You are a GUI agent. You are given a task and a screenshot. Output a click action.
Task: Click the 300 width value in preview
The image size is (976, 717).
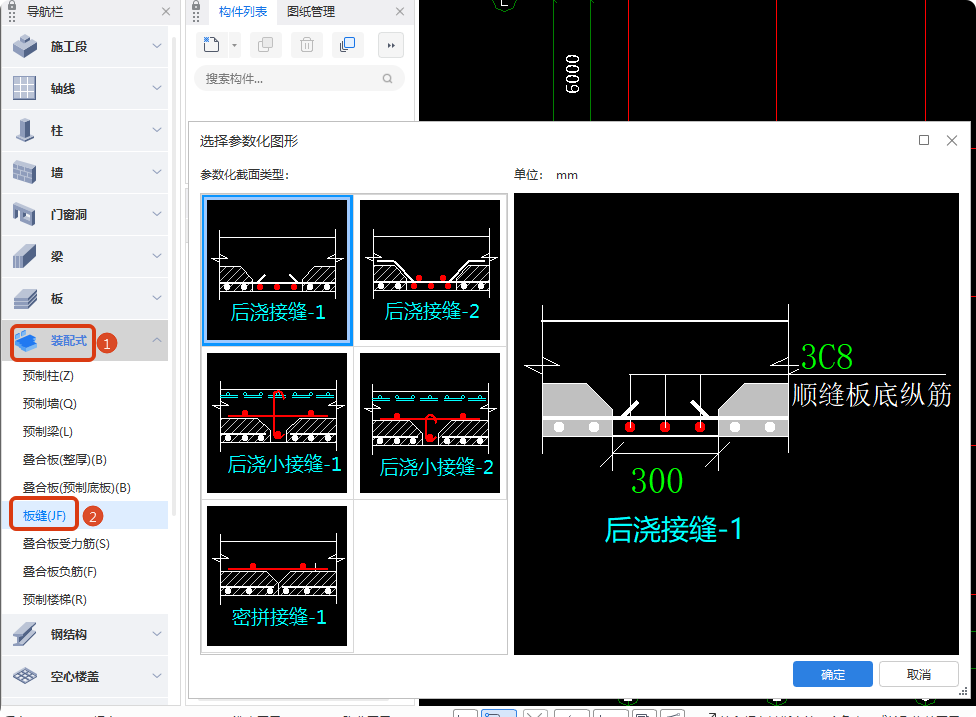click(x=657, y=480)
